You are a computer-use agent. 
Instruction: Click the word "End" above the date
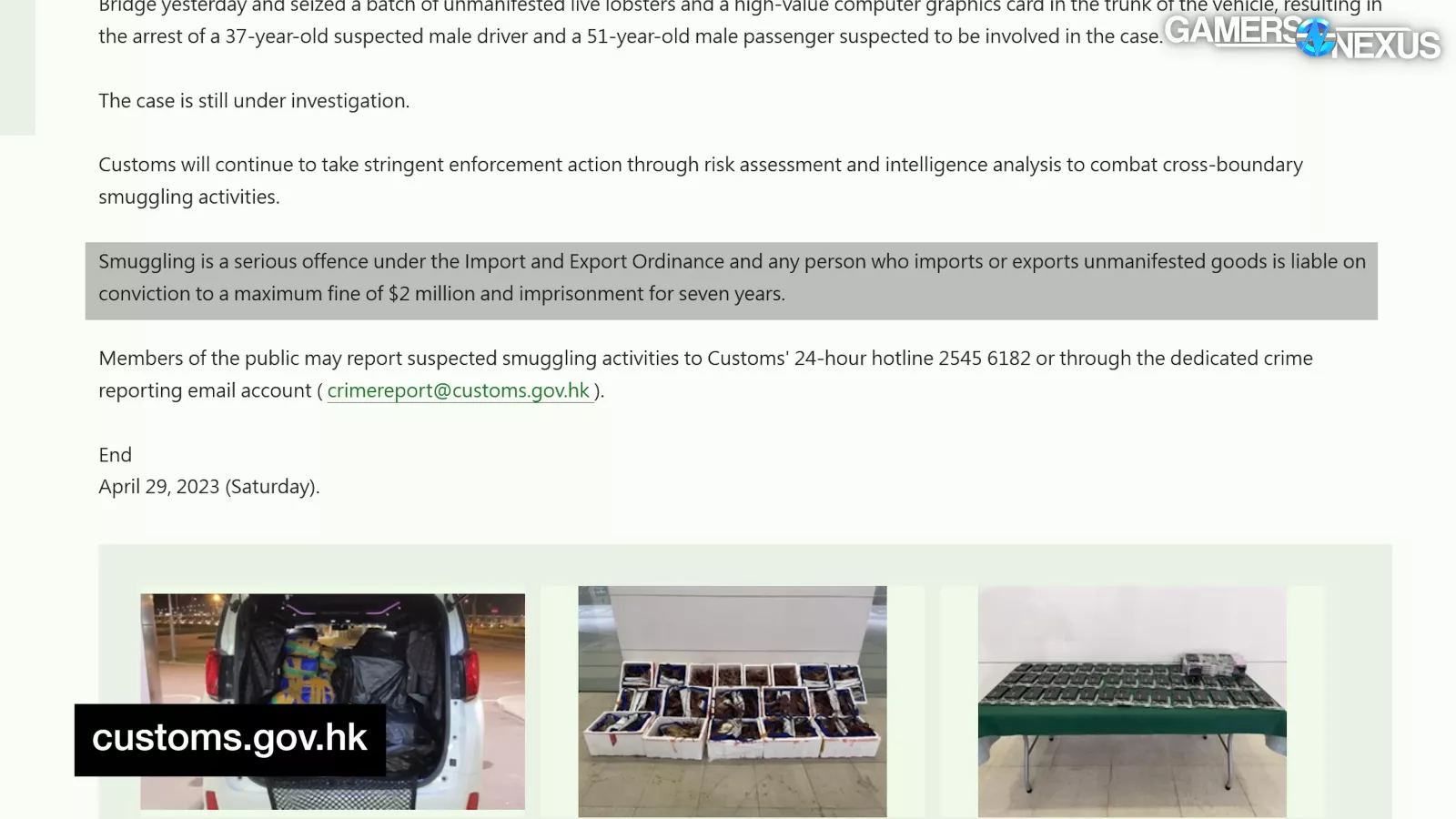pos(115,455)
